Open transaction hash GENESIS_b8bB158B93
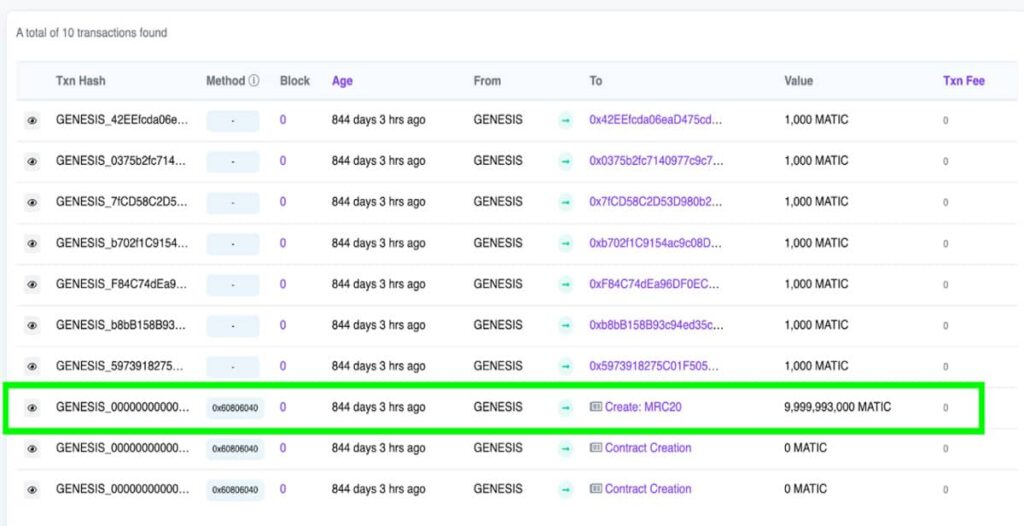The height and width of the screenshot is (526, 1024). 123,325
